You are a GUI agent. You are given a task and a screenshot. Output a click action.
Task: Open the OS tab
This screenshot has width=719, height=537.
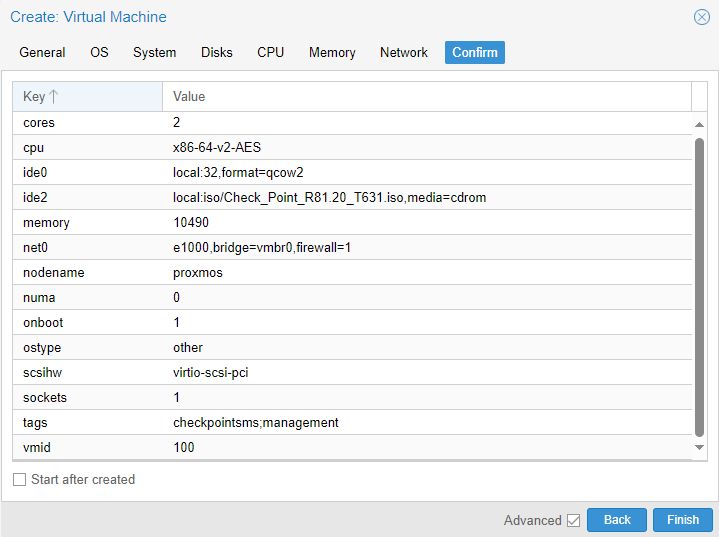[99, 53]
